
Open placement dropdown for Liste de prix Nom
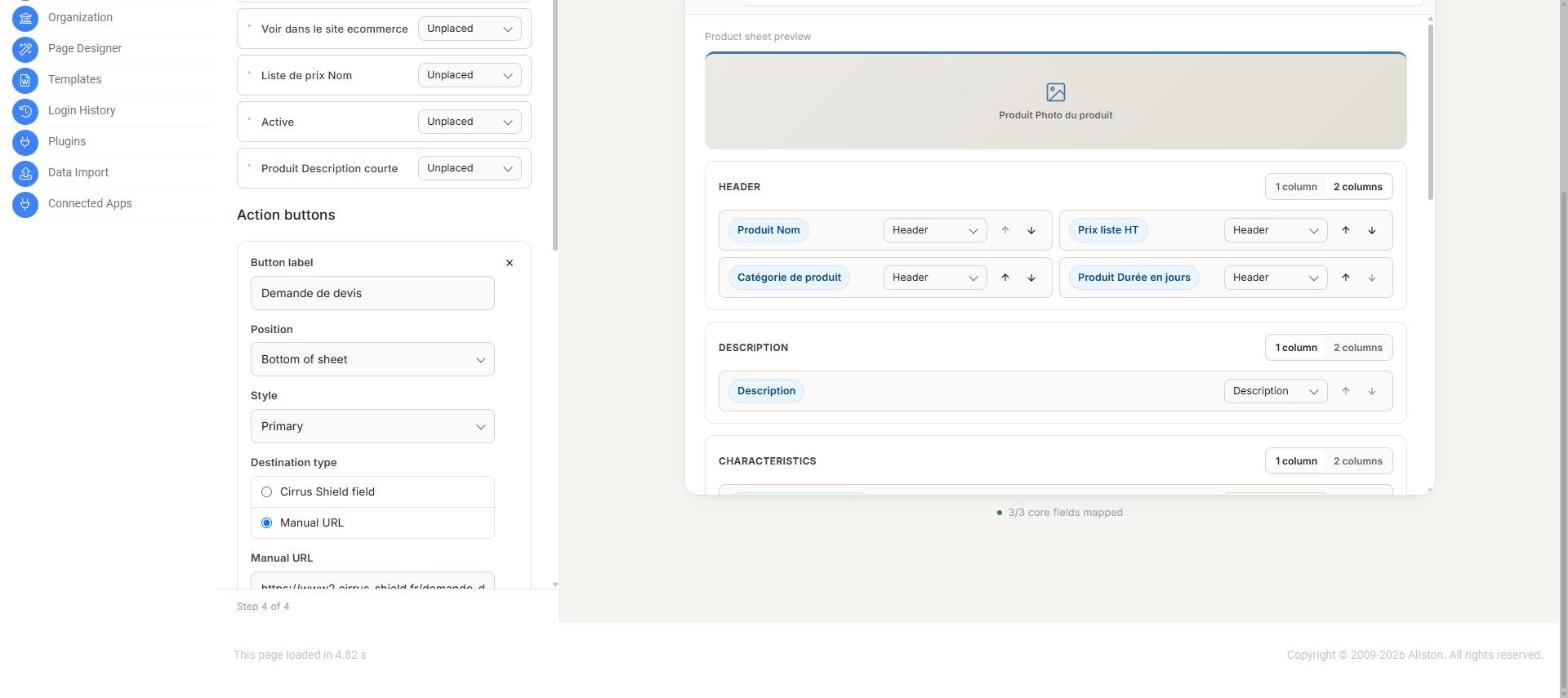click(470, 75)
